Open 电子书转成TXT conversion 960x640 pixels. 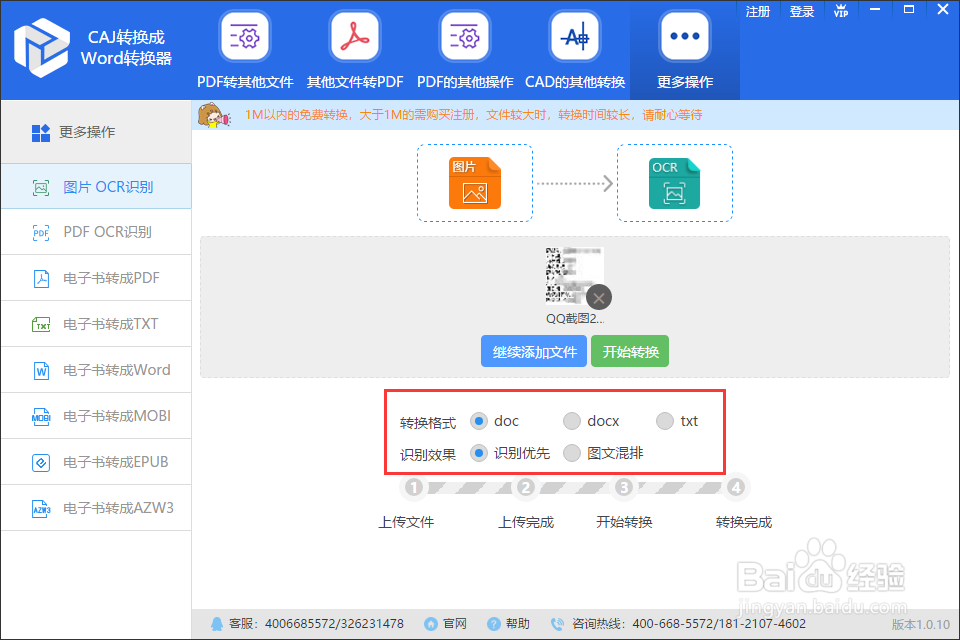[95, 324]
